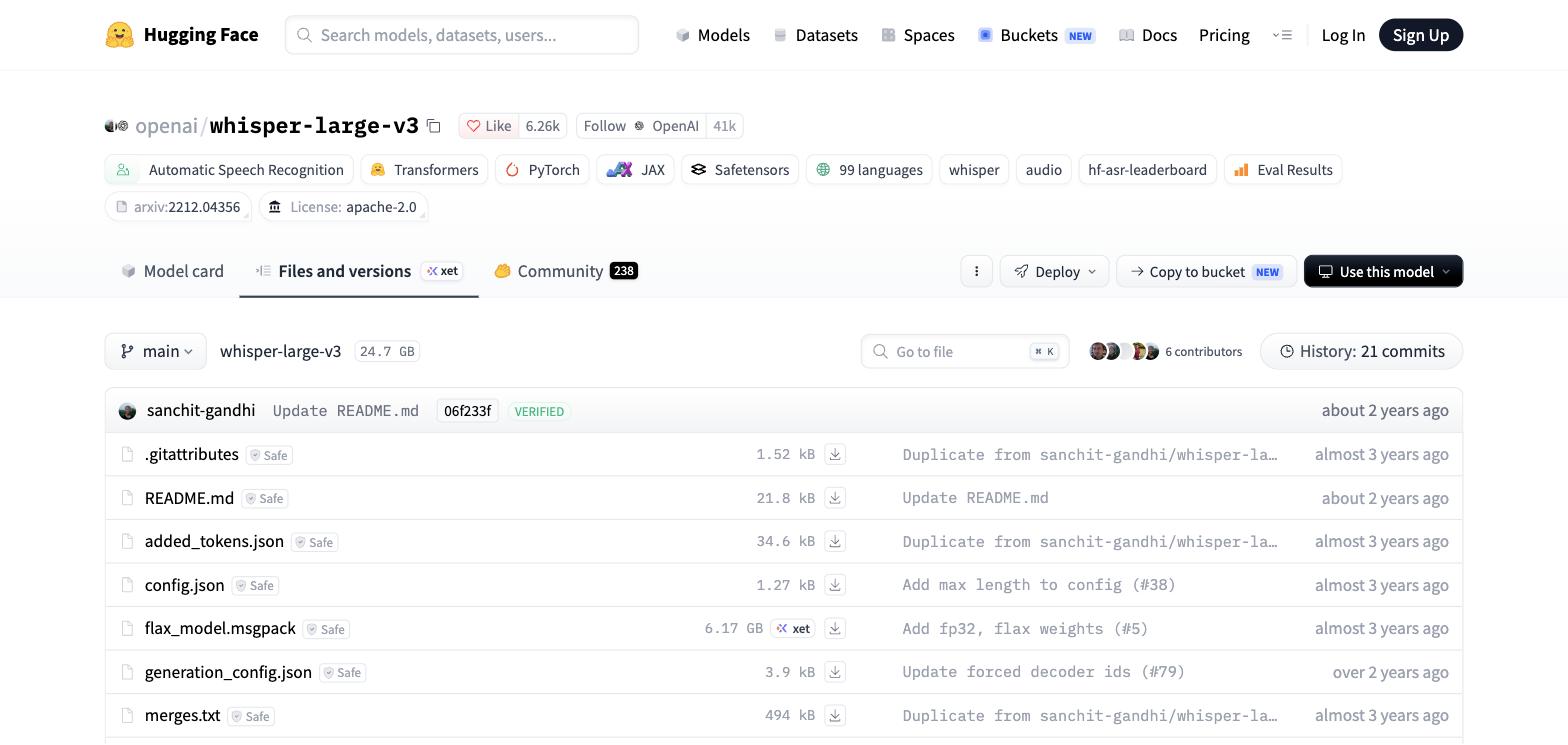Open the navbar overflow menu icon
1568x745 pixels.
pos(1282,35)
